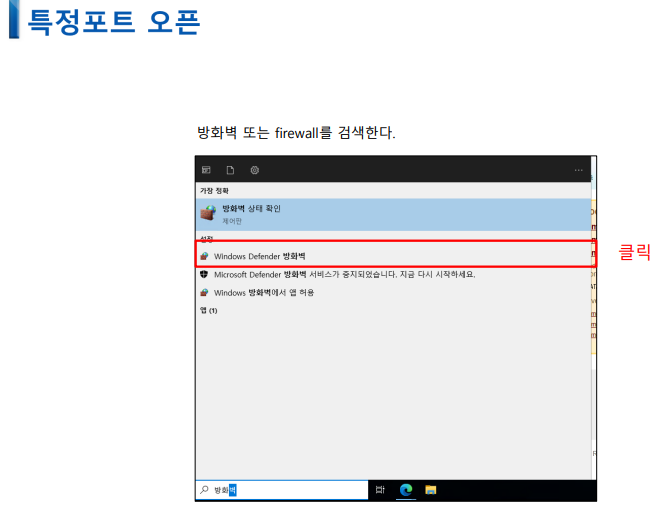
Task: Click the magnifier icon in the search box
Action: [204, 490]
